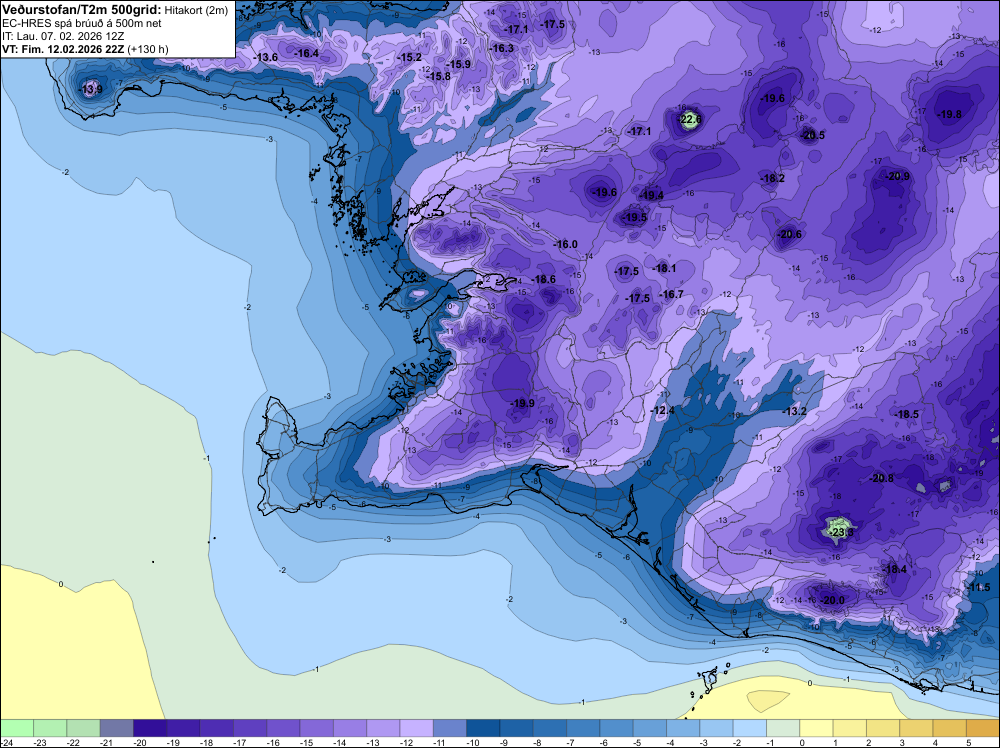Click the "Hitakort (2m)" subtitle text
Image resolution: width=1000 pixels, height=748 pixels.
pos(196,10)
